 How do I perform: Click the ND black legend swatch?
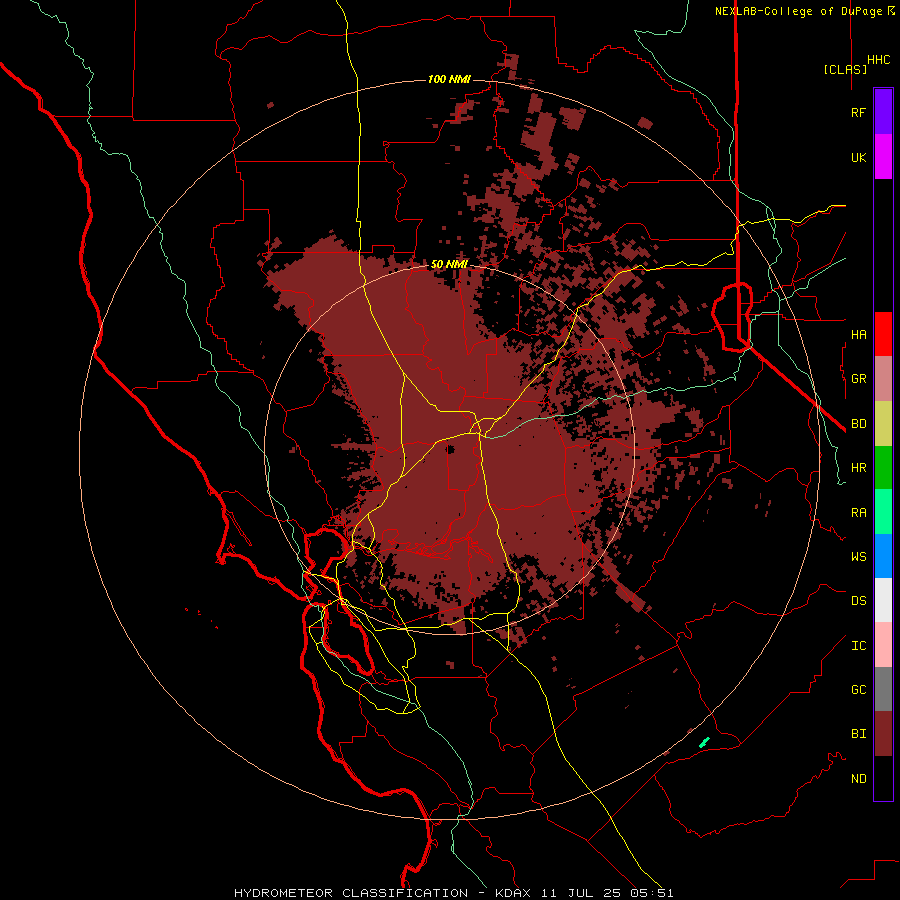(883, 778)
